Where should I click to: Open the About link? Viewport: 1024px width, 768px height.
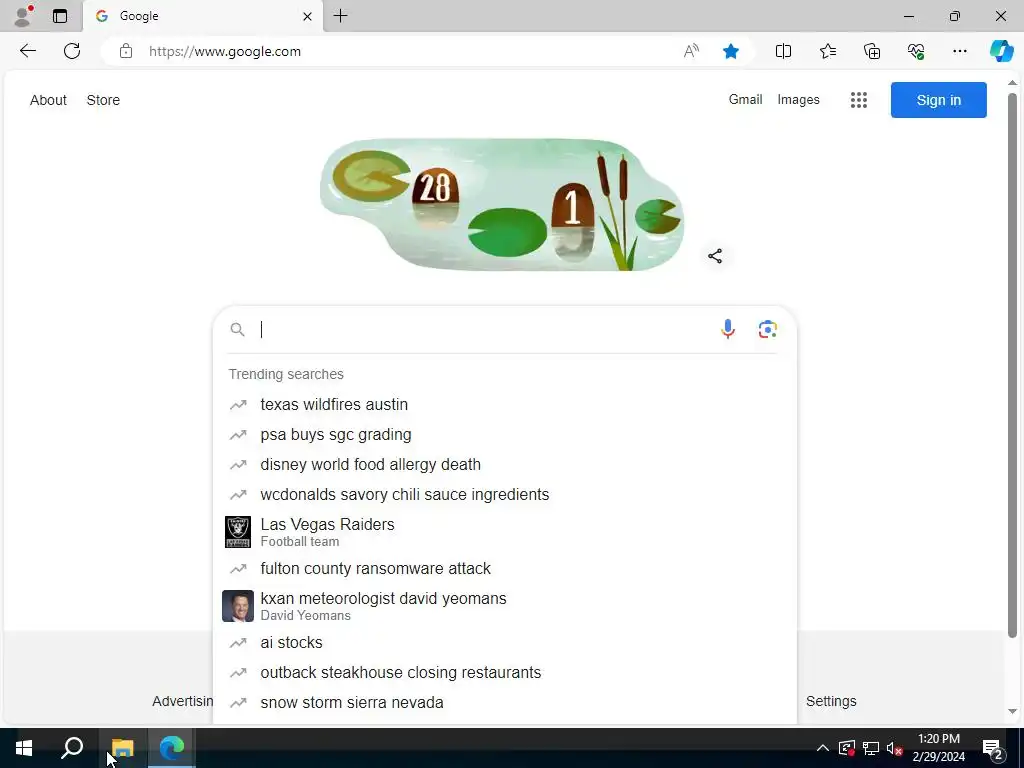pyautogui.click(x=48, y=100)
